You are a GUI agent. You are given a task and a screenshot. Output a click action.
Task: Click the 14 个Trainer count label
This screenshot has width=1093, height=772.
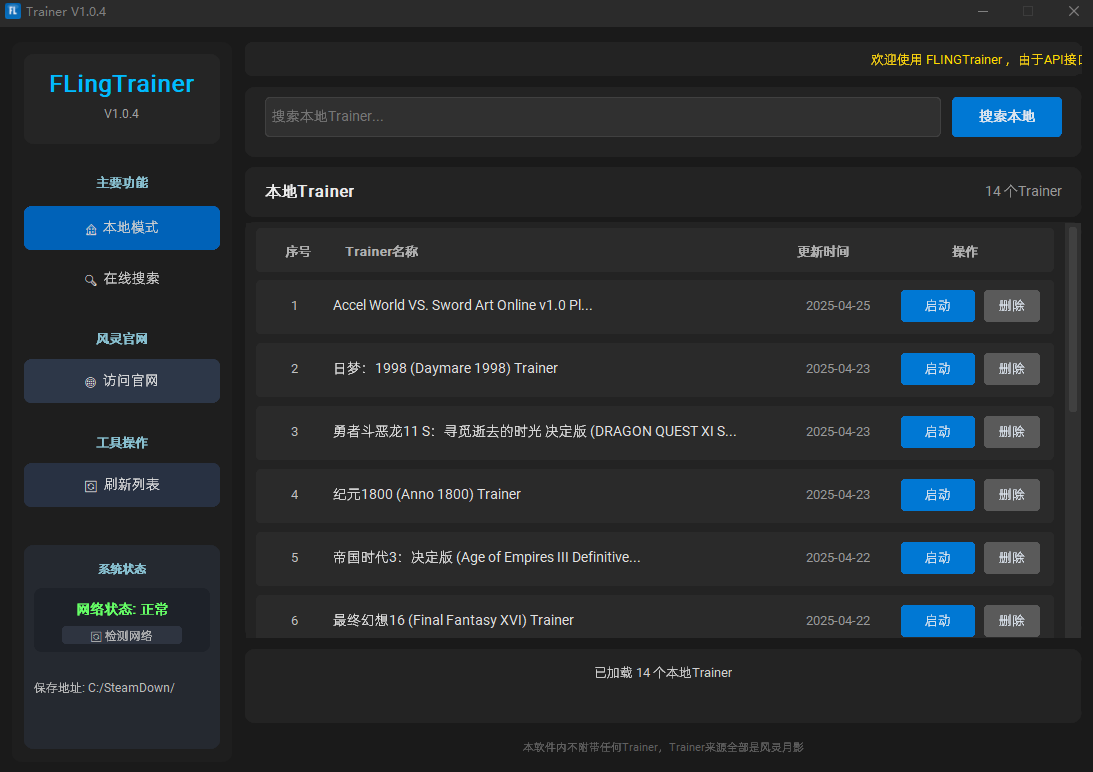pyautogui.click(x=1023, y=191)
